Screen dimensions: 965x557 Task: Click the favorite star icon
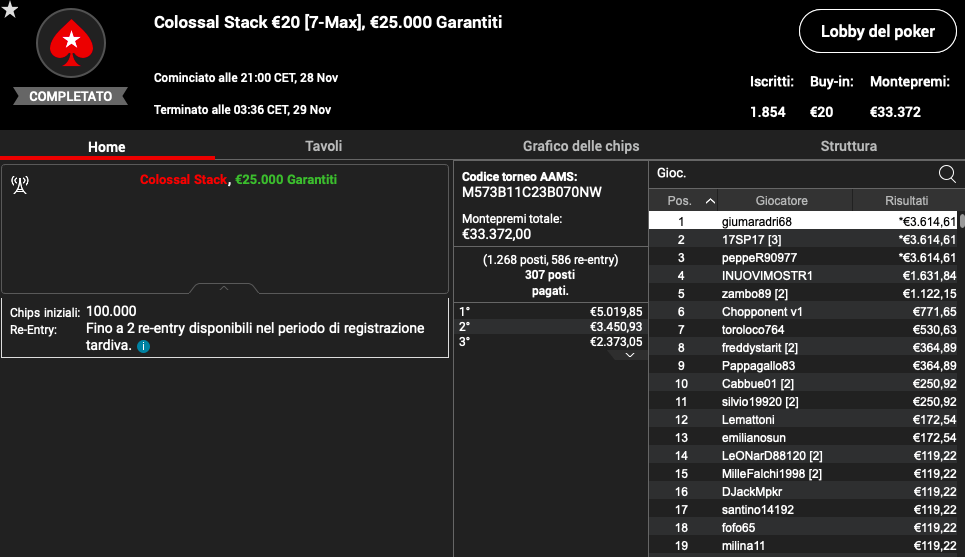pos(10,10)
